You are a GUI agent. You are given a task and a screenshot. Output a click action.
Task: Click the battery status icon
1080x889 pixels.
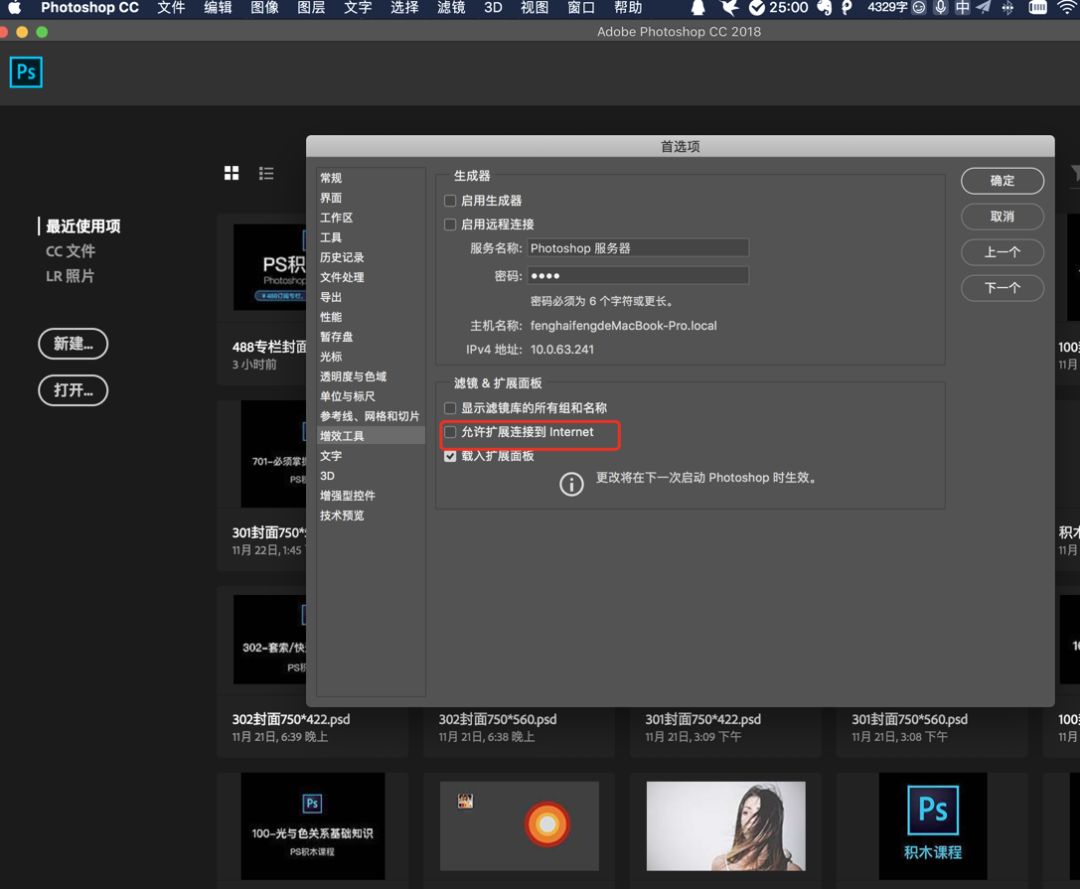click(1037, 8)
